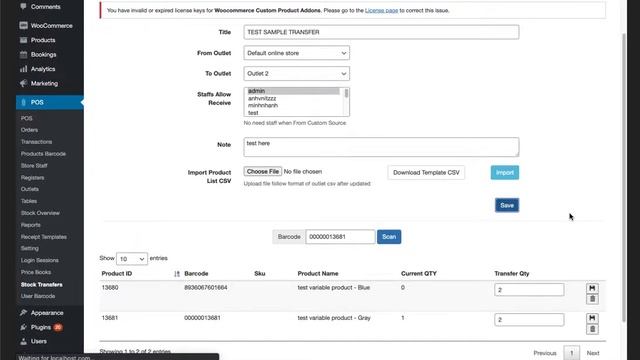Open the Reports submenu item
640x360 pixels.
[x=31, y=225]
